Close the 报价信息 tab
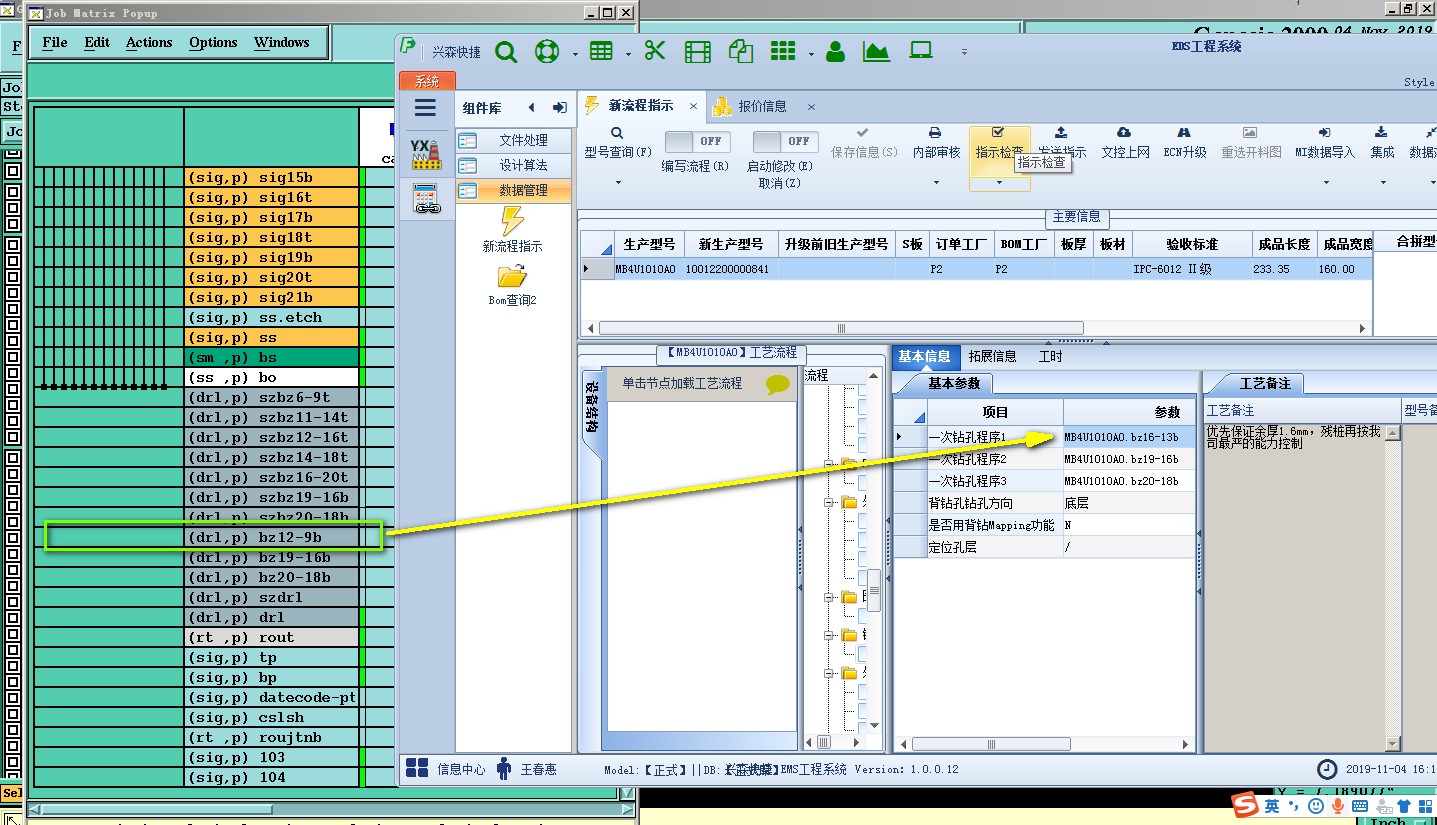 [811, 106]
